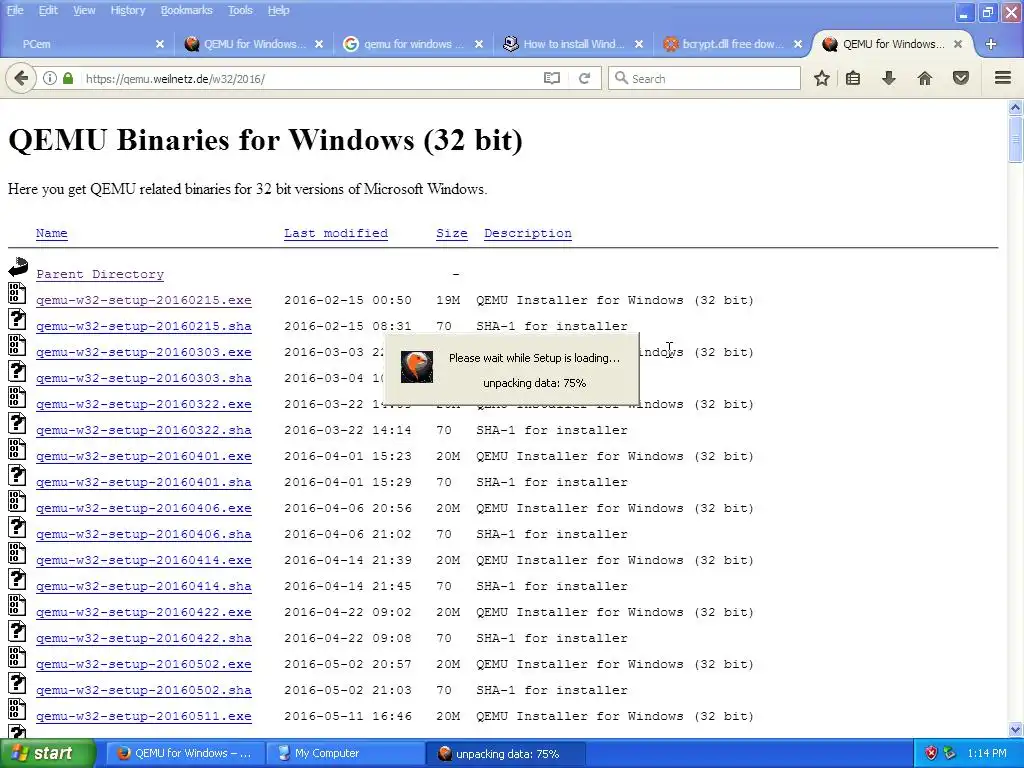The width and height of the screenshot is (1024, 768).
Task: Click the browser back arrow button
Action: 21,79
